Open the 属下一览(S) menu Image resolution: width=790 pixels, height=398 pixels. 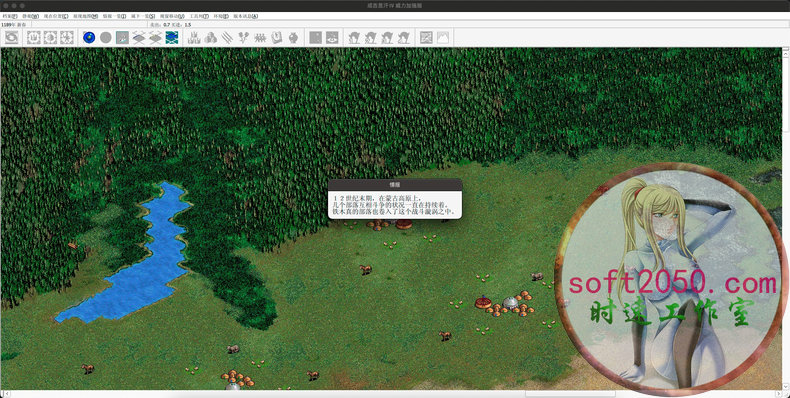click(143, 16)
